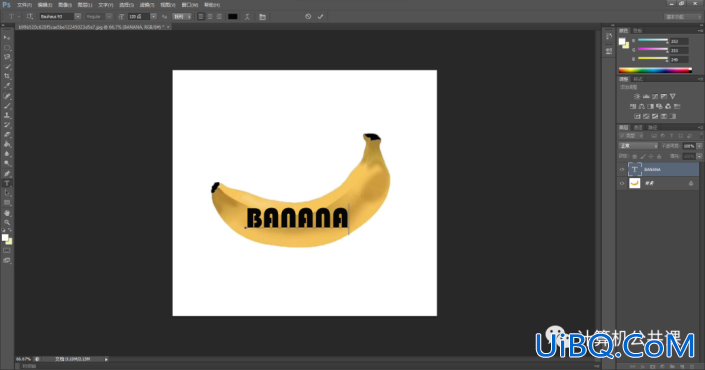Add a Levels adjustment
The height and width of the screenshot is (370, 705).
pos(646,96)
